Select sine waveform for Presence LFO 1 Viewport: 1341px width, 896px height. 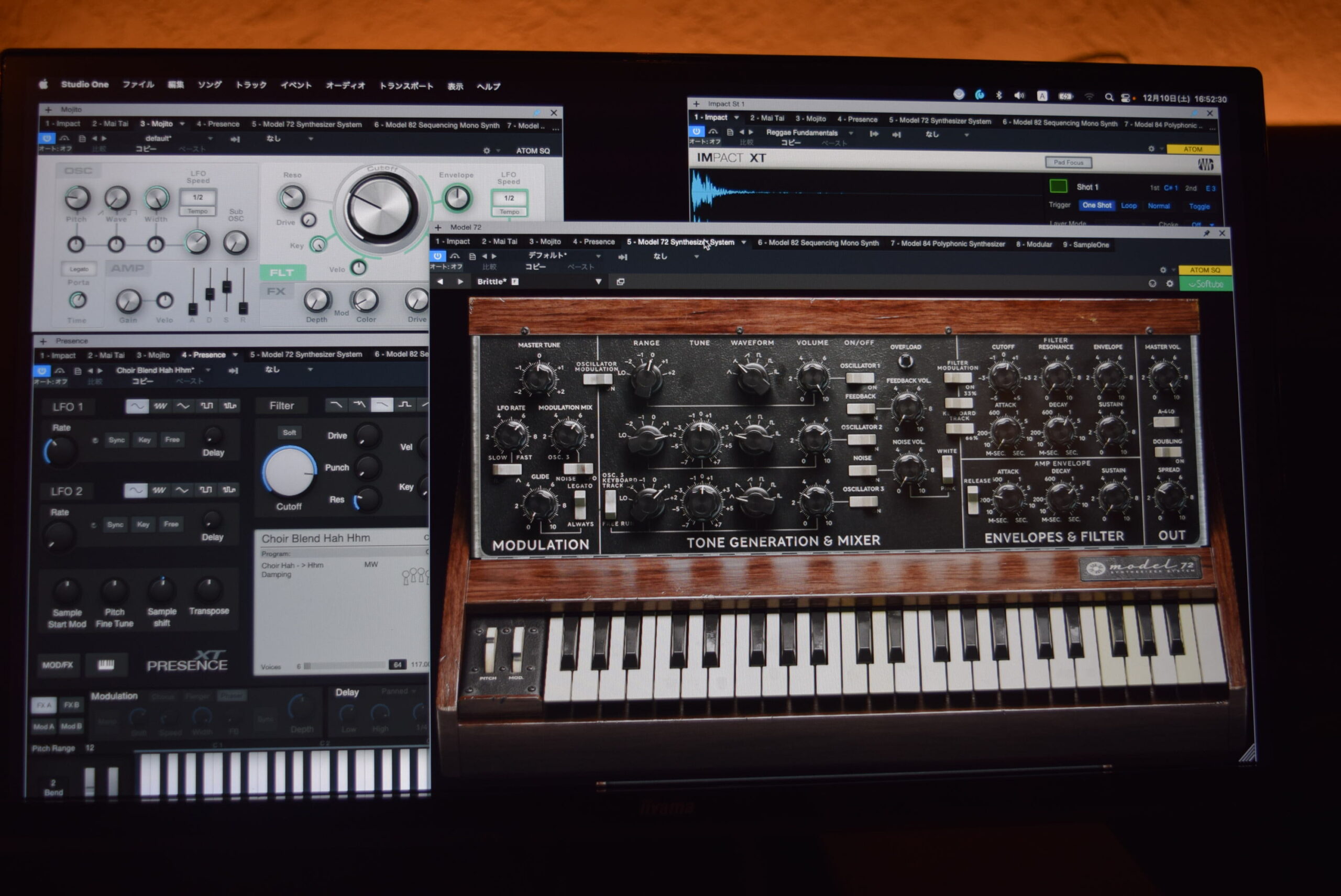coord(137,406)
